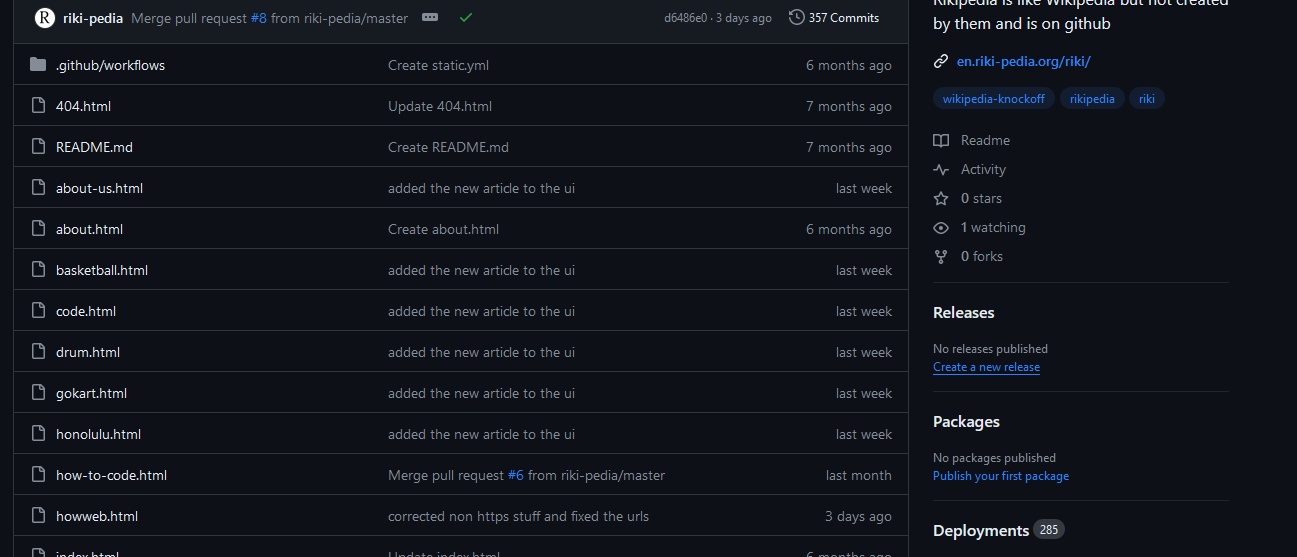The width and height of the screenshot is (1297, 557).
Task: Open pull request #6 commit link
Action: tap(515, 475)
